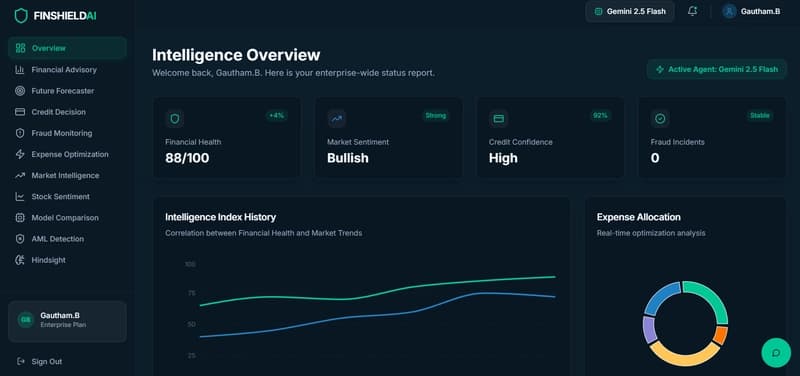Click the Credit Confidence card icon
Viewport: 800px width, 376px height.
coord(498,119)
